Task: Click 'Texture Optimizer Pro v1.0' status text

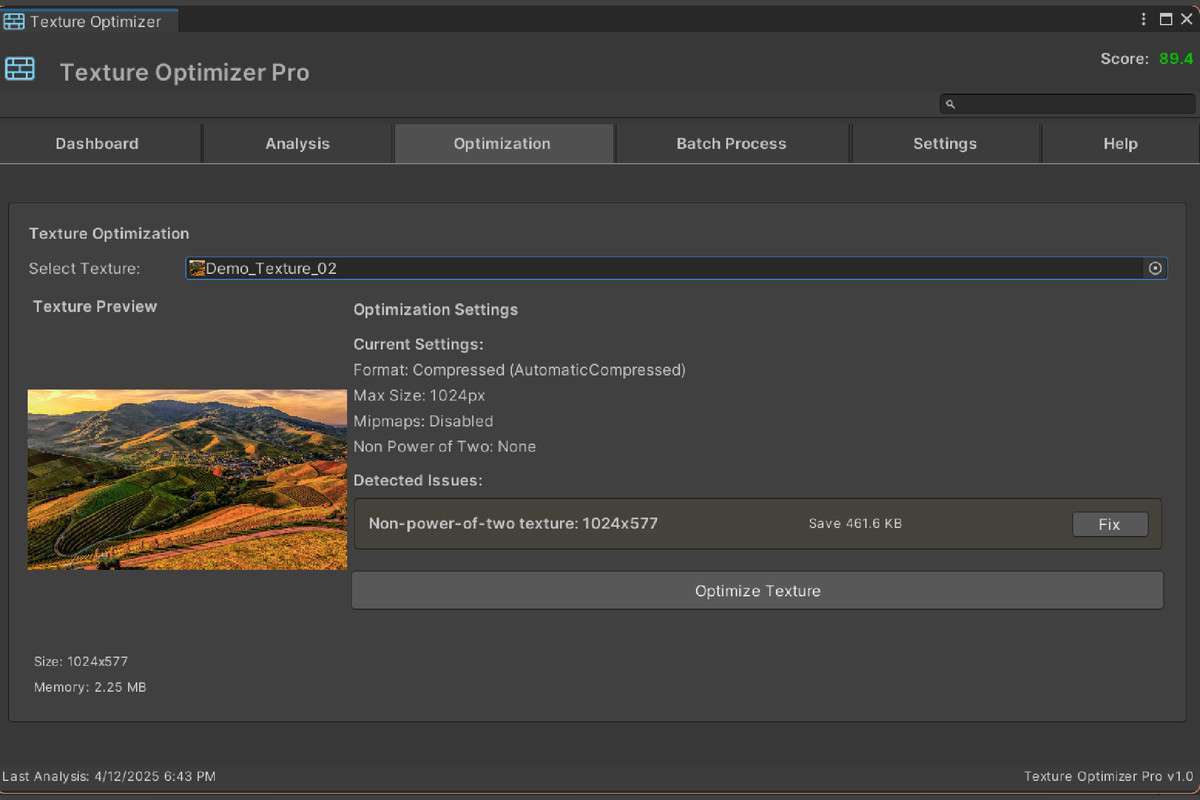Action: [x=1109, y=776]
